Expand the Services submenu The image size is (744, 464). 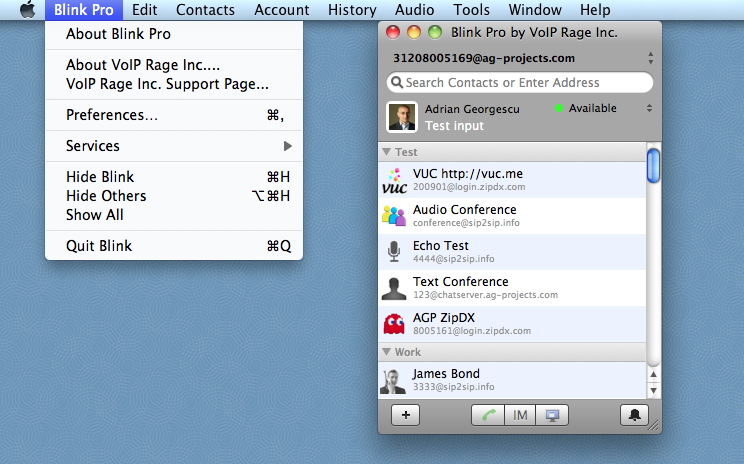point(174,146)
